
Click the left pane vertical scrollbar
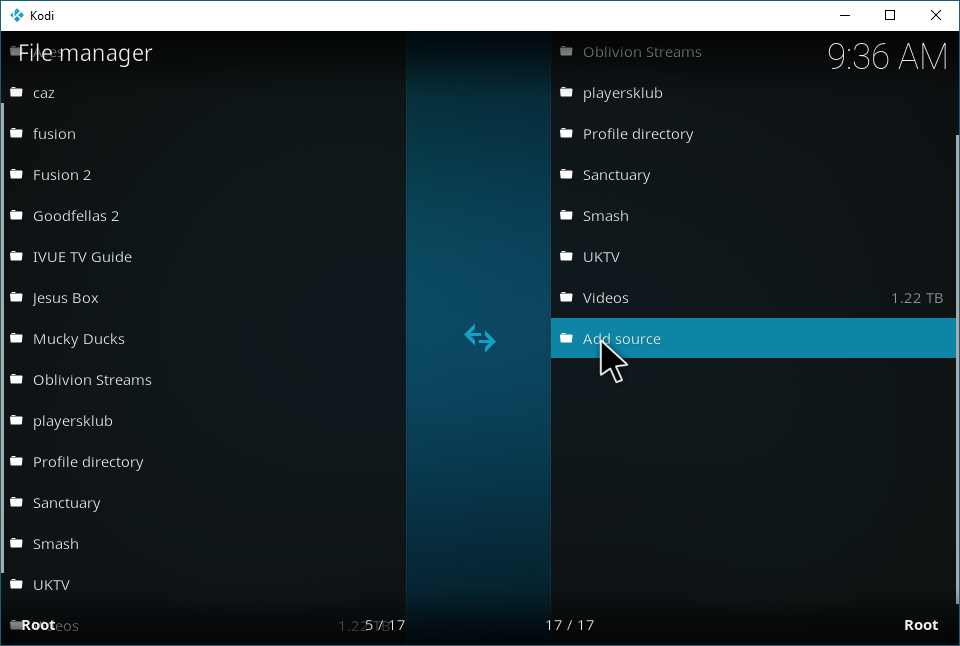coord(2,338)
